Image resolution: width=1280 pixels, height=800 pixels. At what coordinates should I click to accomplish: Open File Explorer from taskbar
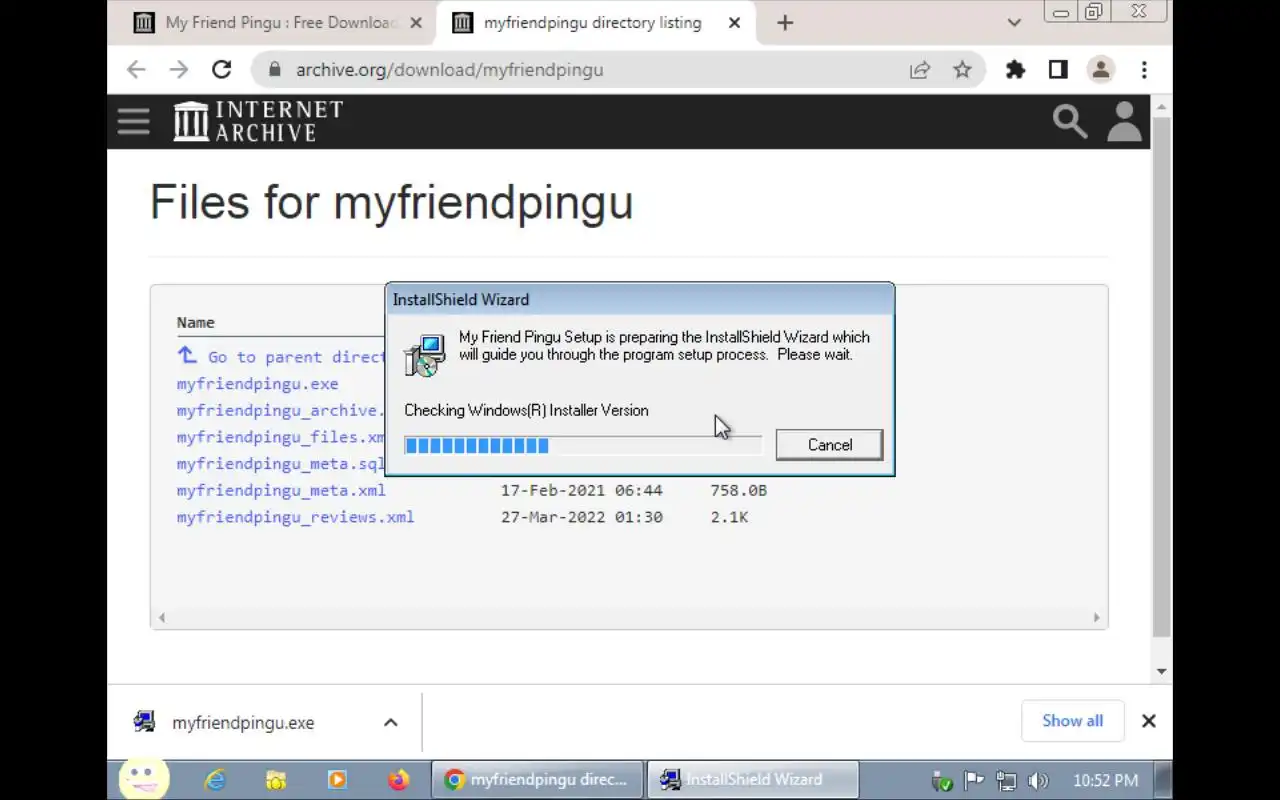point(276,780)
